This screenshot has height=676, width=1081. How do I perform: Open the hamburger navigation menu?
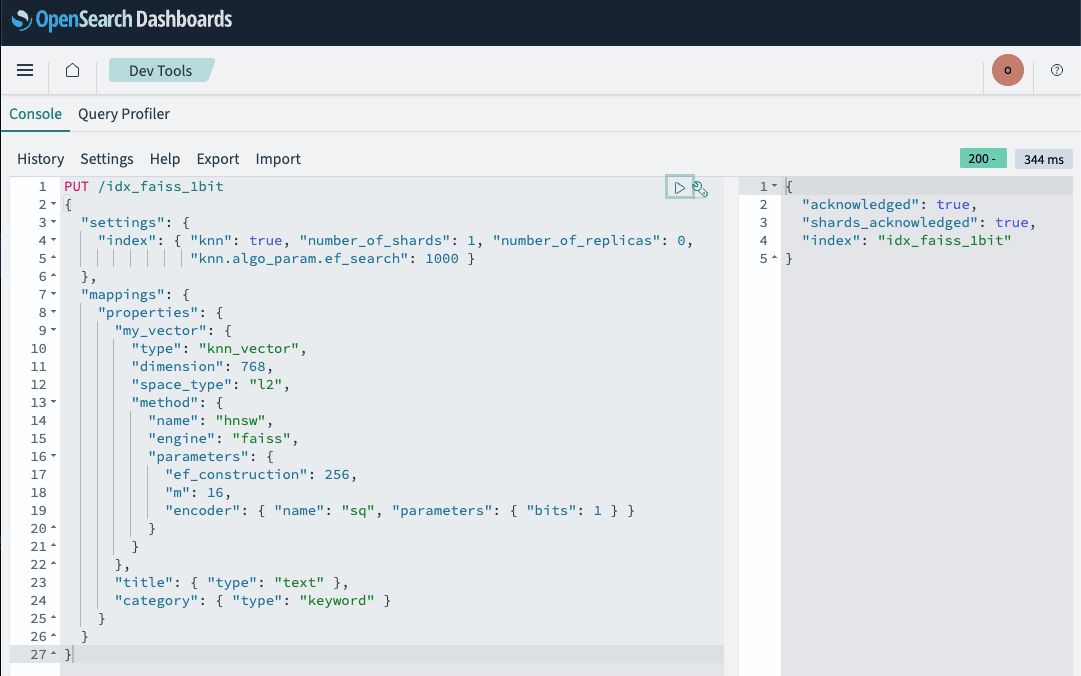pyautogui.click(x=25, y=70)
